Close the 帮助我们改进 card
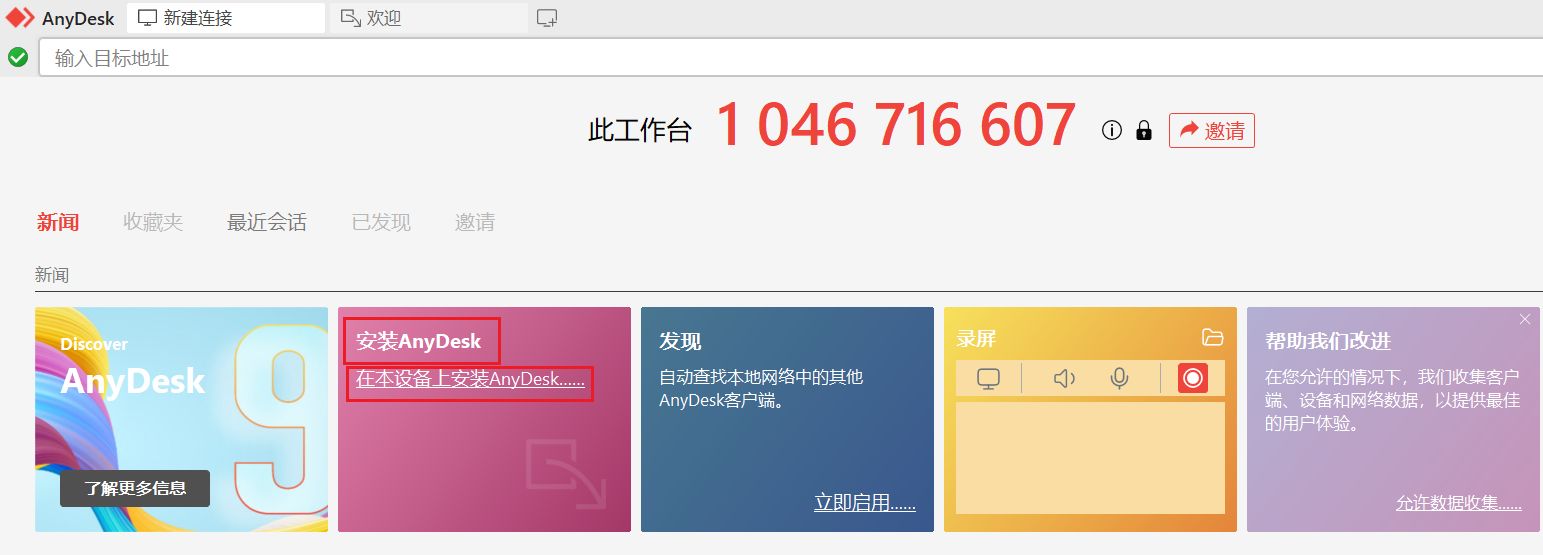Screen dimensions: 1543x555 (x=1525, y=319)
